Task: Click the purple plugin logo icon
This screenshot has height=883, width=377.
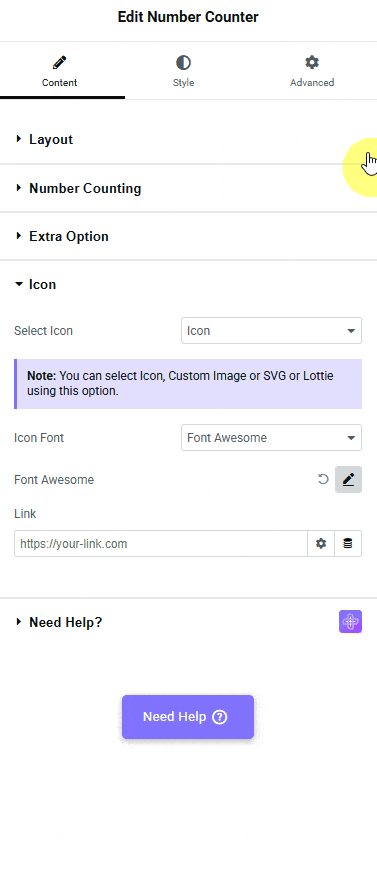Action: pyautogui.click(x=351, y=622)
